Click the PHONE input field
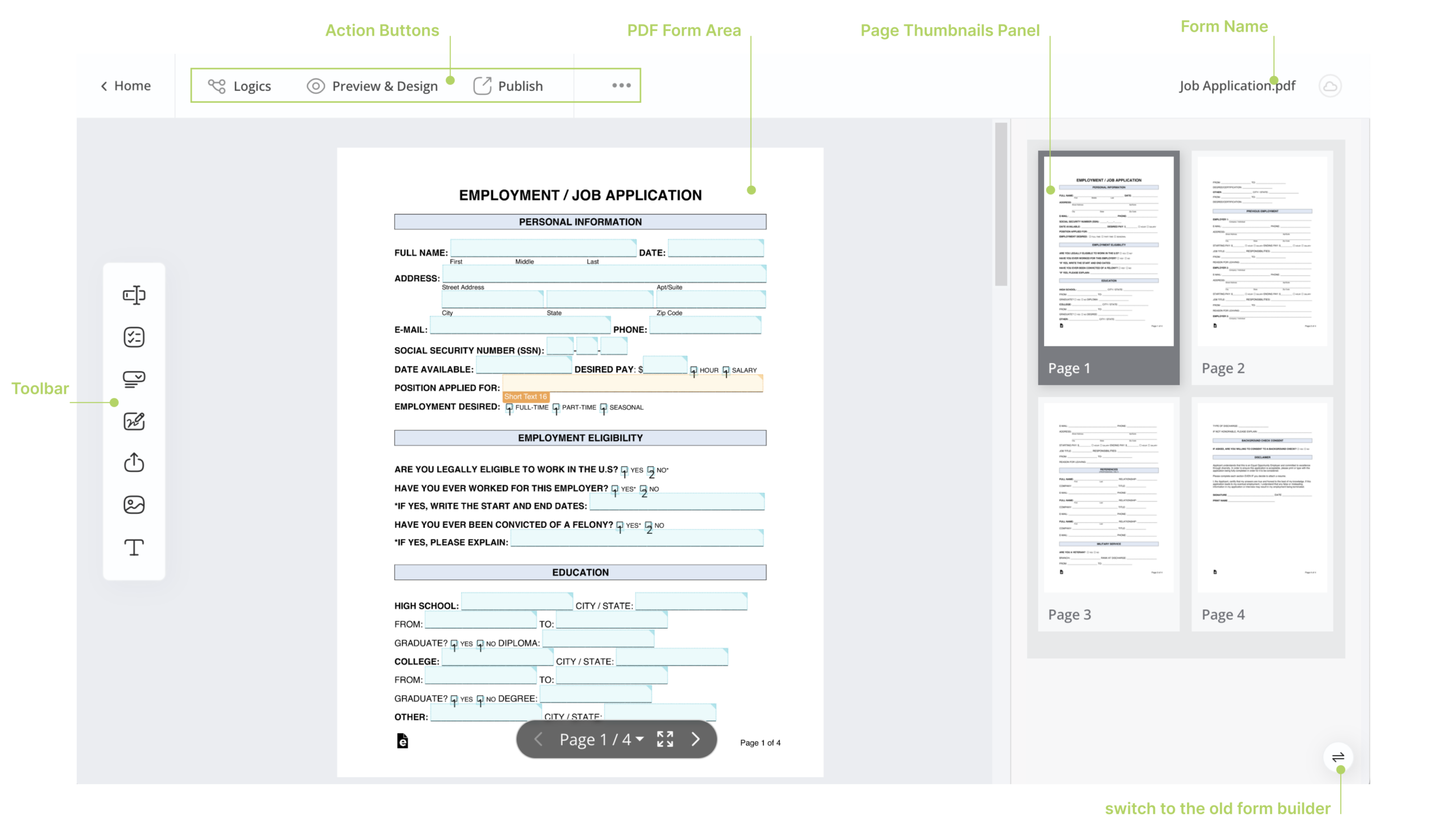The height and width of the screenshot is (840, 1447). tap(705, 325)
